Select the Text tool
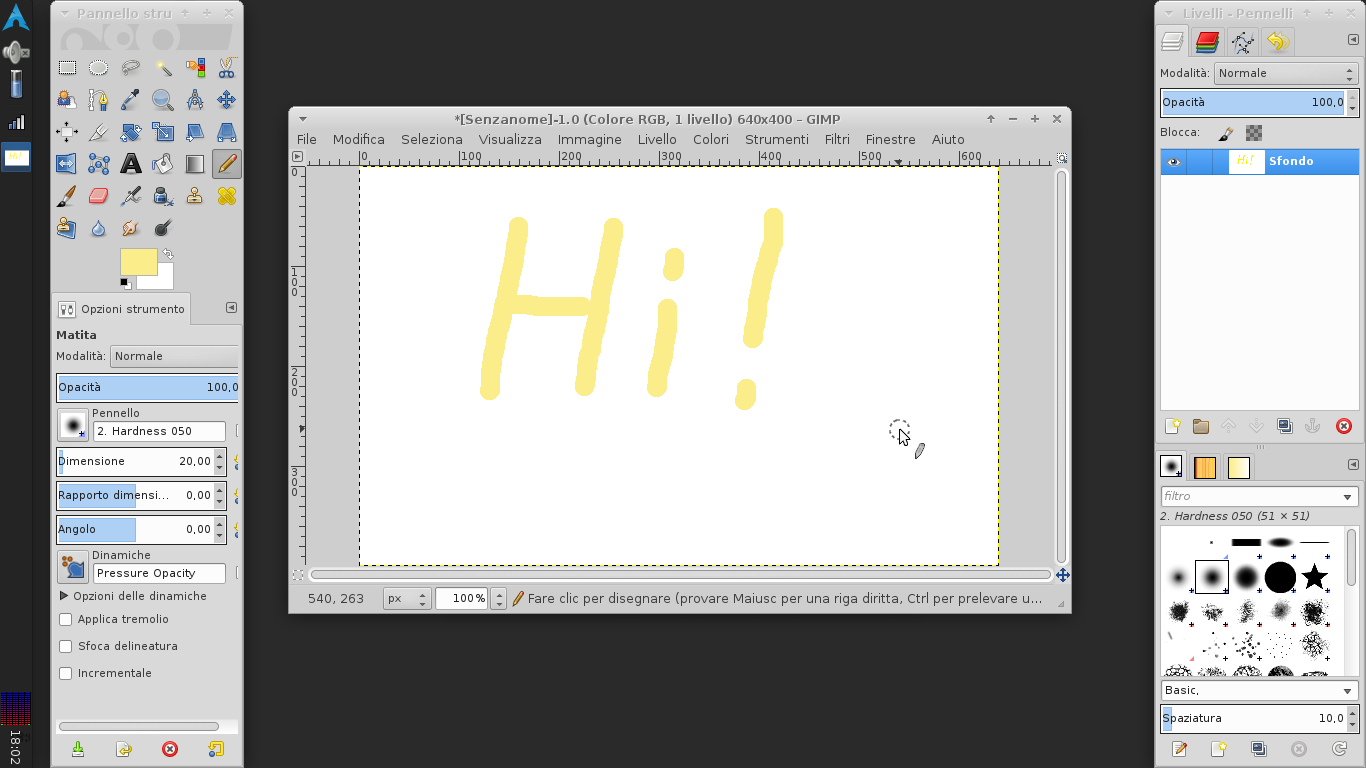Screen dimensions: 1366x768 point(131,164)
